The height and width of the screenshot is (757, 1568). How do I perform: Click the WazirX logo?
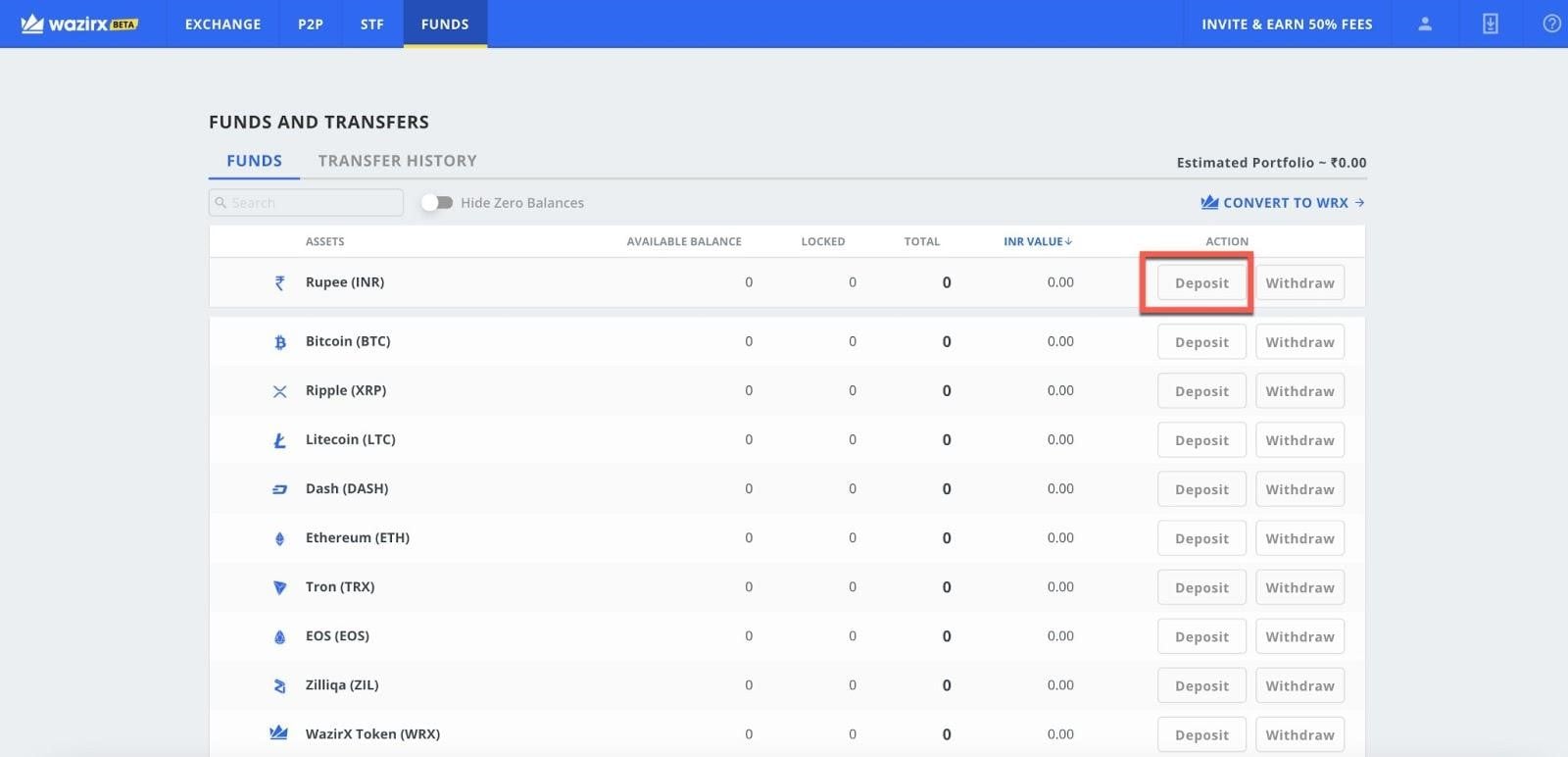(79, 24)
